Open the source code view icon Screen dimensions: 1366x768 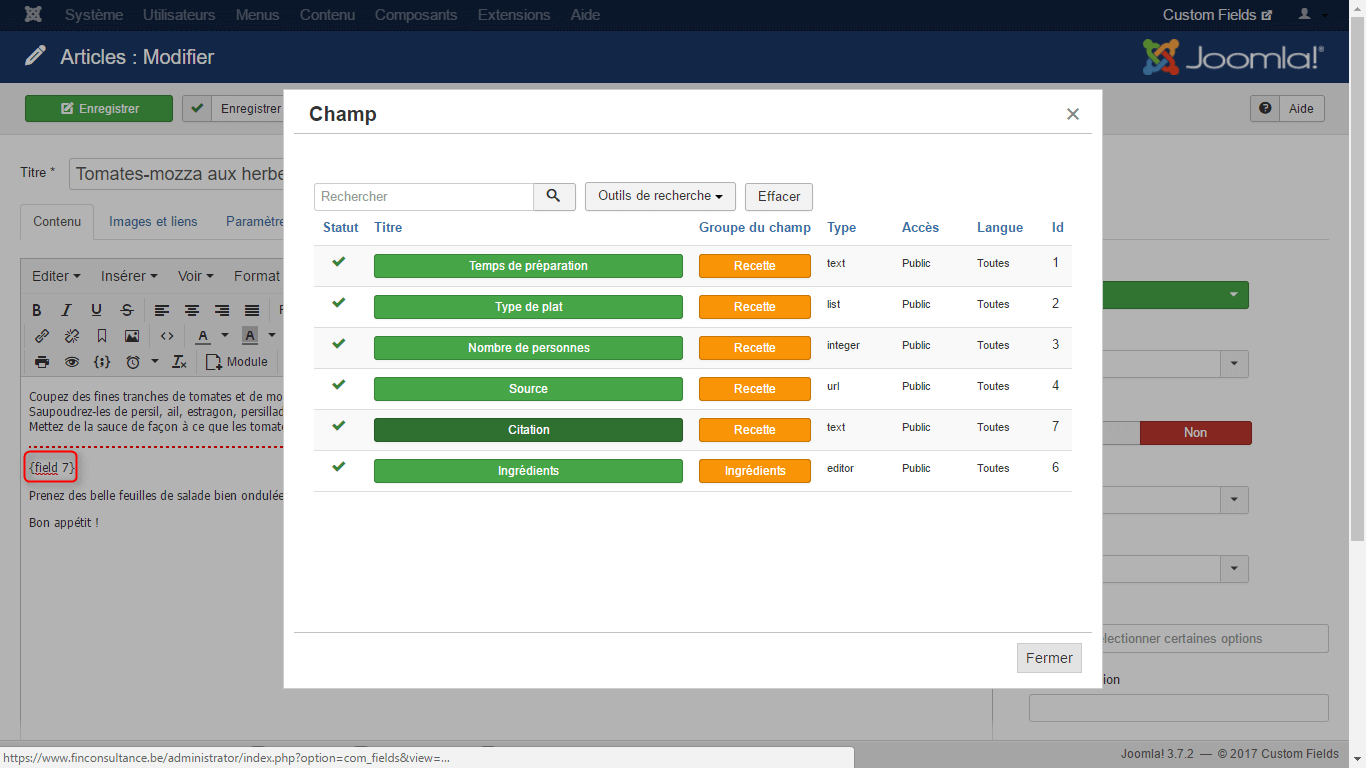[167, 336]
